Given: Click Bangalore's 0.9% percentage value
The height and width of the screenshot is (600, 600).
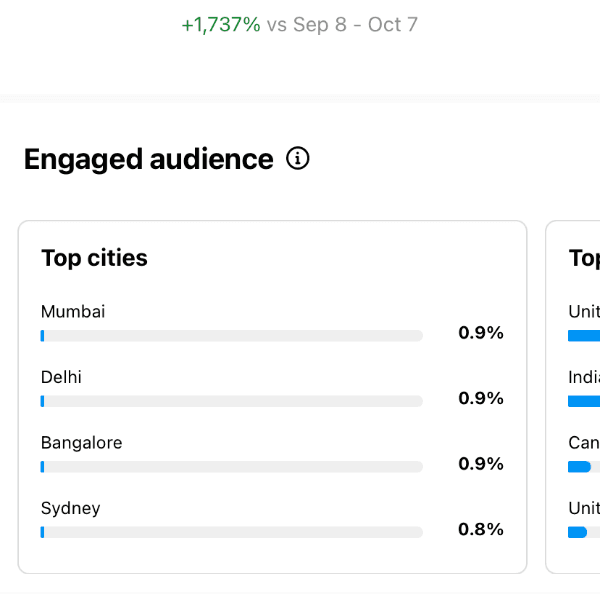Looking at the screenshot, I should pyautogui.click(x=481, y=464).
